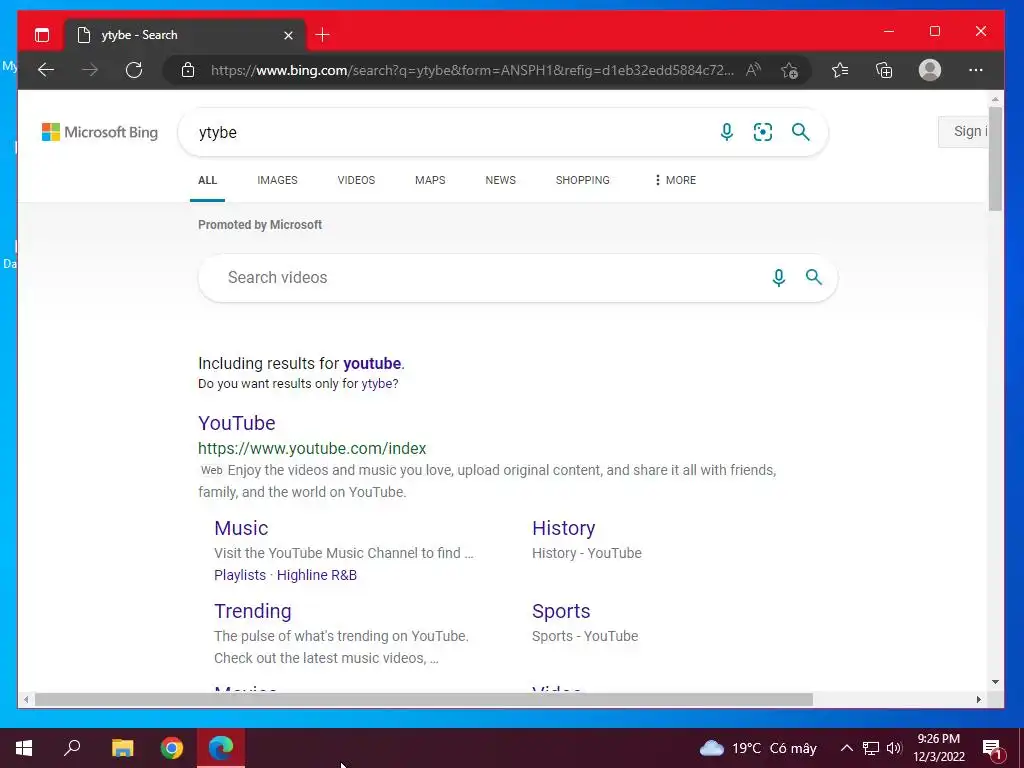Screen dimensions: 1024x768
Task: View site information lock icon
Action: (188, 70)
